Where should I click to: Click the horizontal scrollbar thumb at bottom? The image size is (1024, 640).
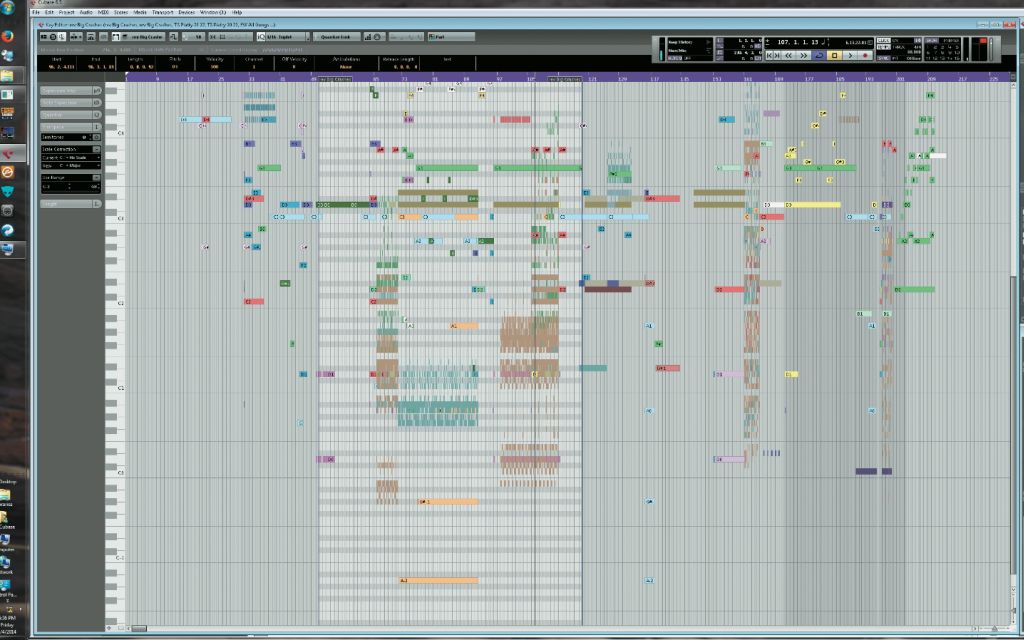pos(139,629)
